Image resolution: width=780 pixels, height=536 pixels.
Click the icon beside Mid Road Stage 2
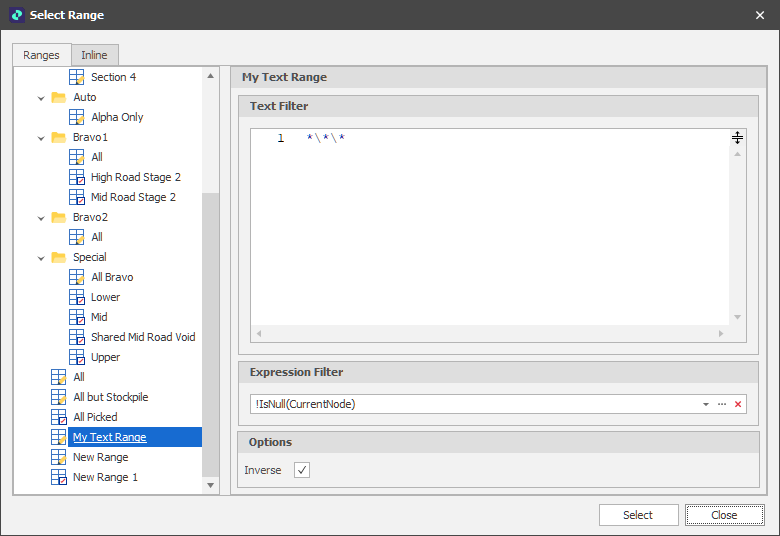coord(77,197)
